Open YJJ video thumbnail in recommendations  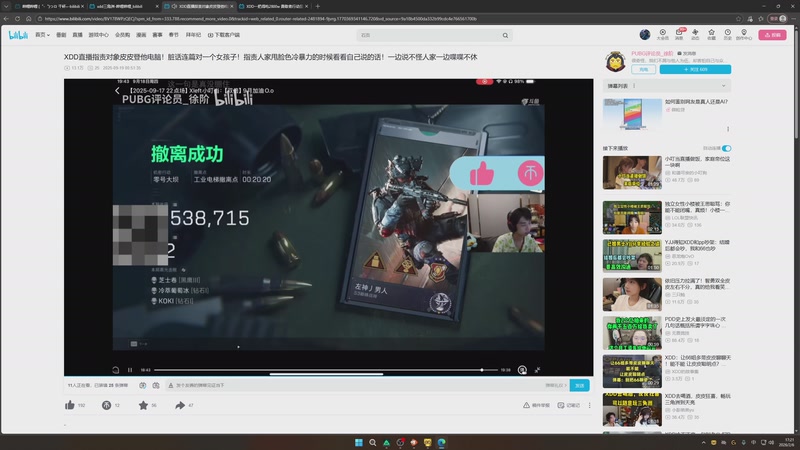click(x=632, y=256)
